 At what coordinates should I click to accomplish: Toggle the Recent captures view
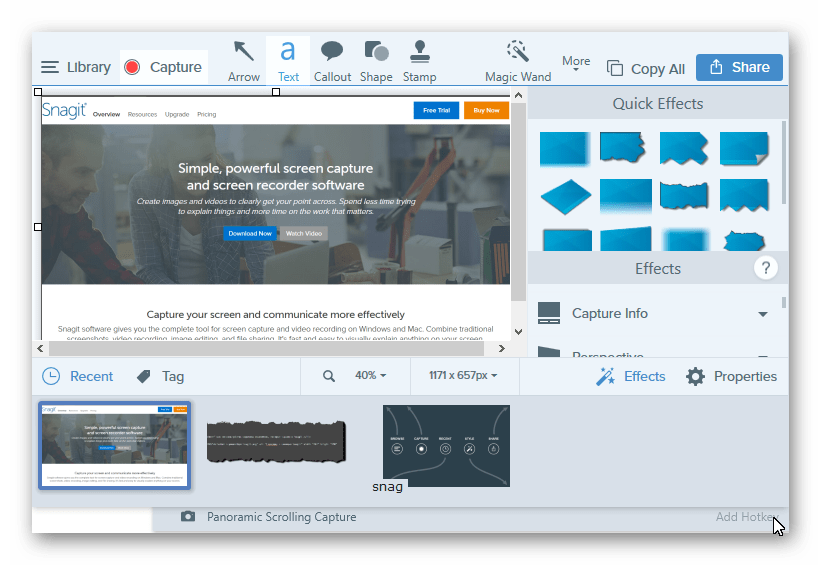click(x=78, y=376)
